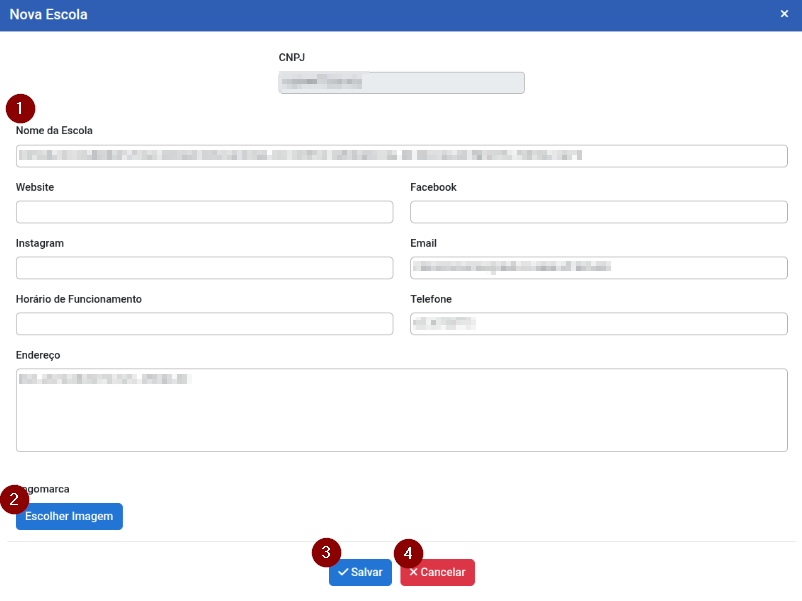Click the Nova Escola title bar text
Image resolution: width=802 pixels, height=601 pixels.
click(x=48, y=15)
